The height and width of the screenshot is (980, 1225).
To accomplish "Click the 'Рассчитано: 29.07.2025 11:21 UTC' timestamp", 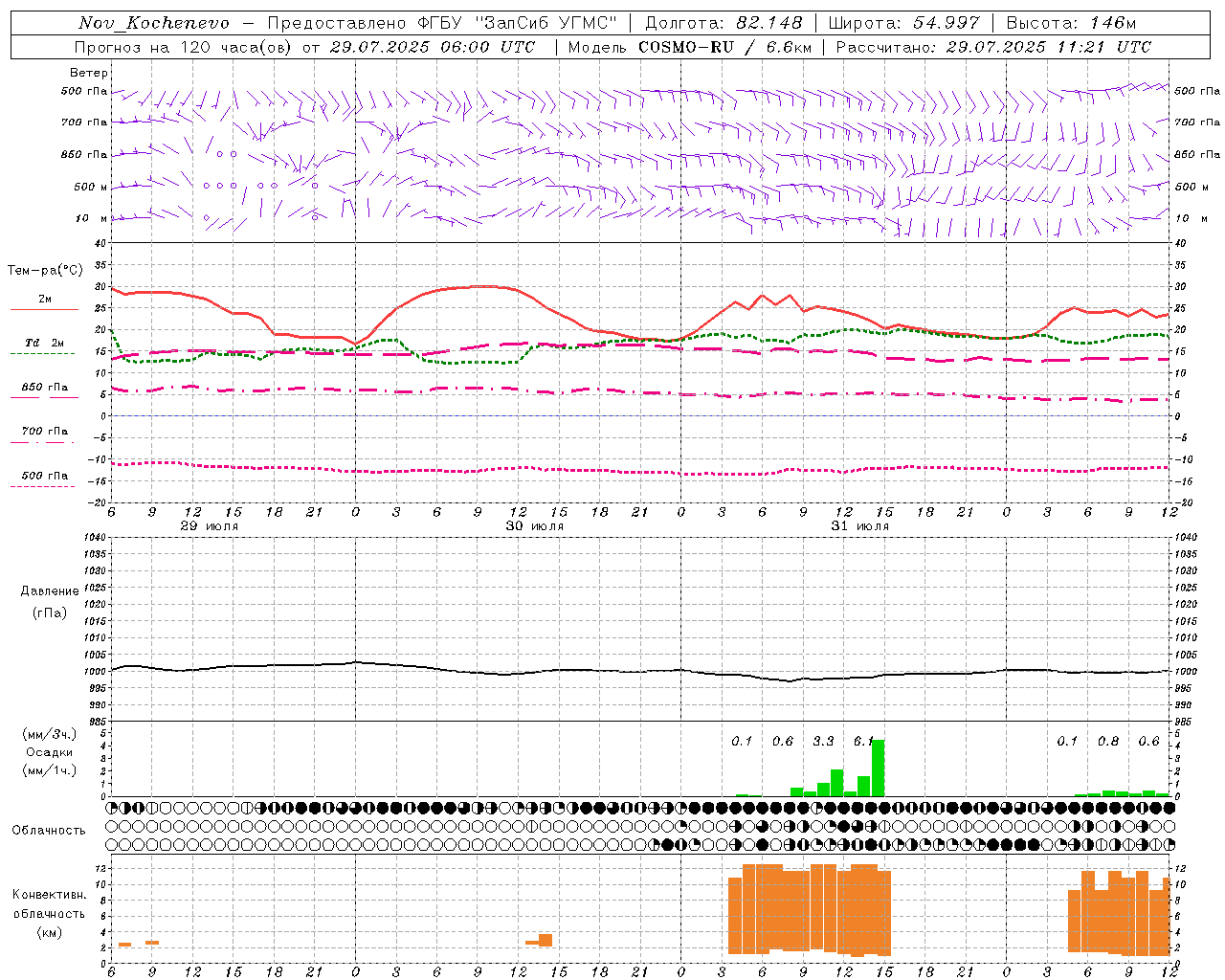I will coord(993,47).
